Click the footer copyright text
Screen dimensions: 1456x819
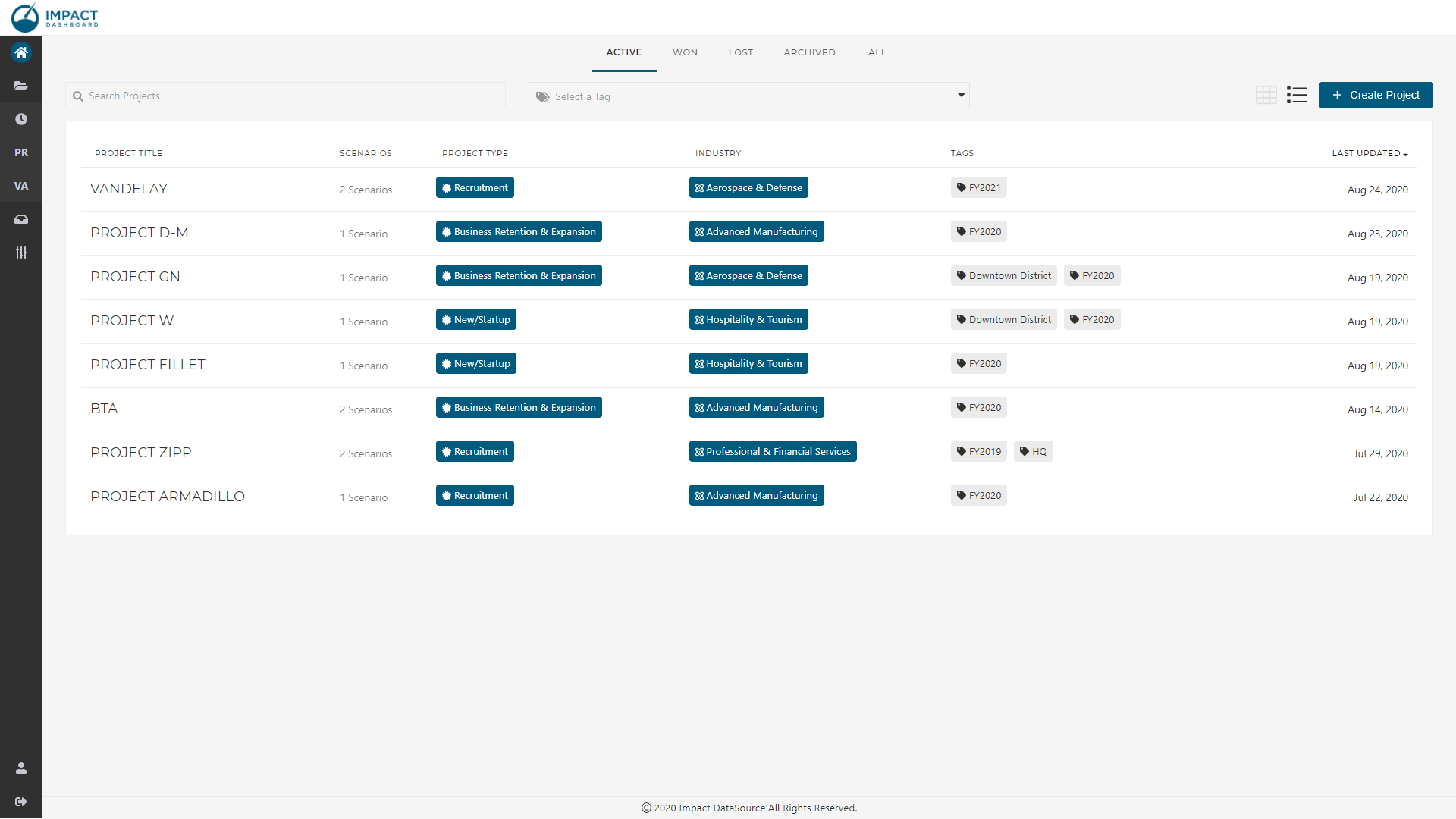[748, 808]
